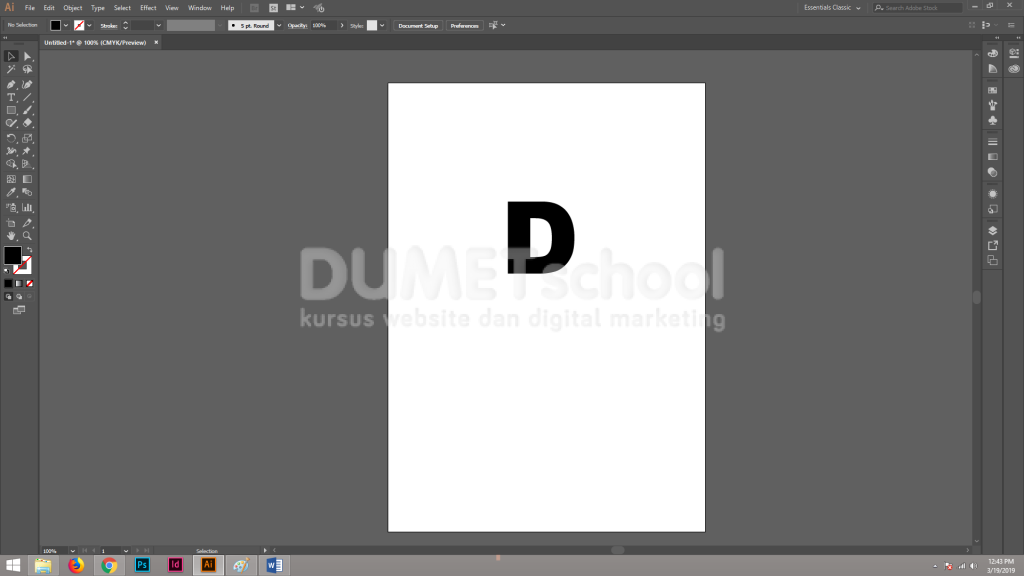Image resolution: width=1024 pixels, height=576 pixels.
Task: Open the Brushes panel icon
Action: pos(993,105)
